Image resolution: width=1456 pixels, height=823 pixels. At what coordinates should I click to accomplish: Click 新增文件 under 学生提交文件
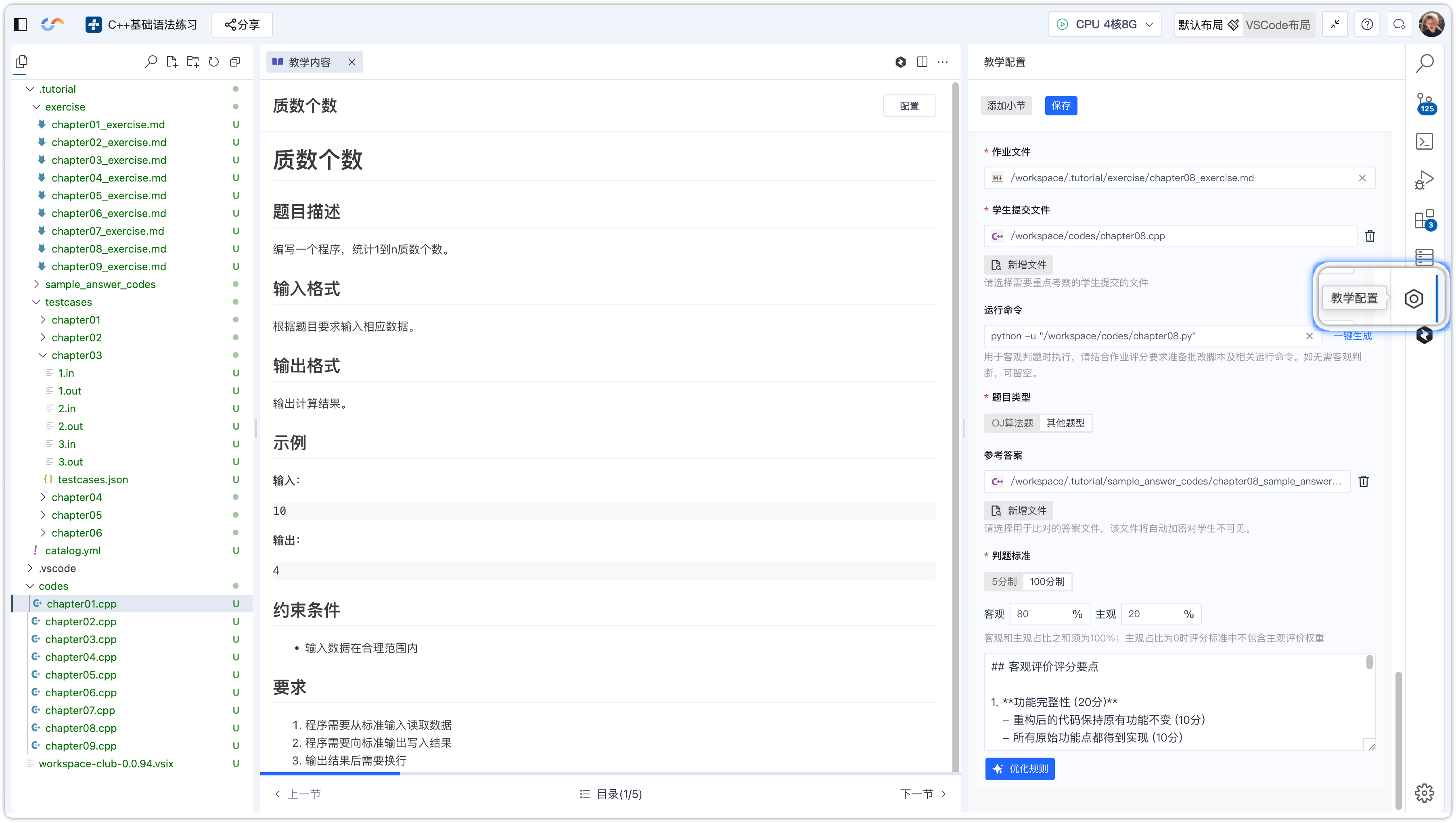[x=1019, y=265]
